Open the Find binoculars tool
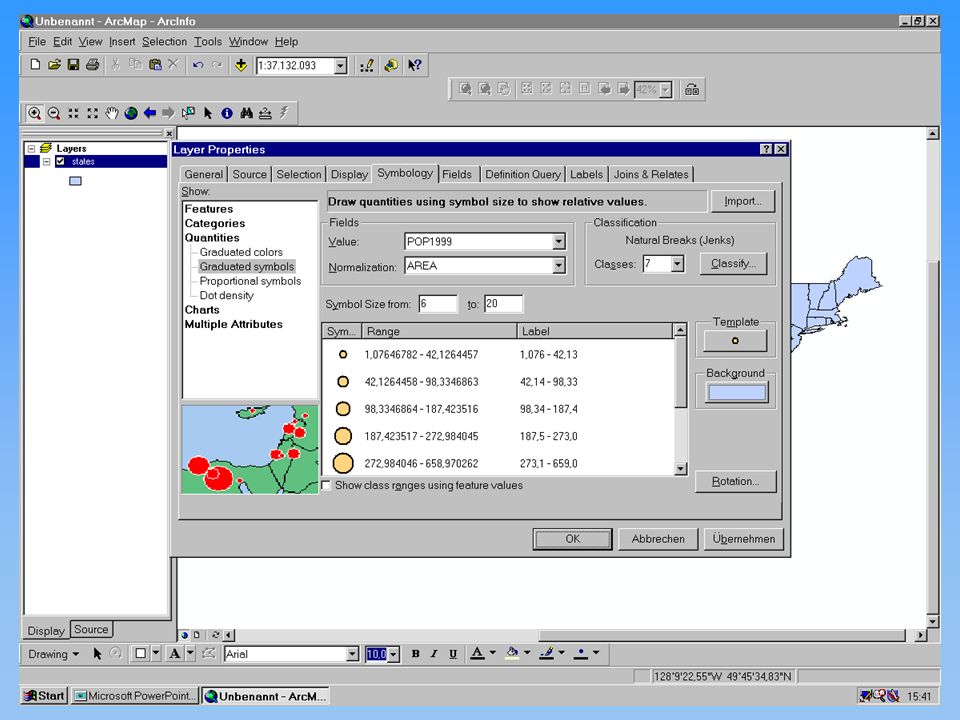Screen dimensions: 960x720 246,113
